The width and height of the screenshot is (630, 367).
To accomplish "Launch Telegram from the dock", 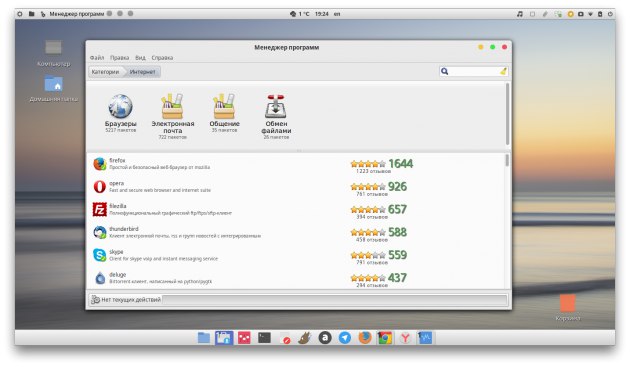I will (345, 338).
